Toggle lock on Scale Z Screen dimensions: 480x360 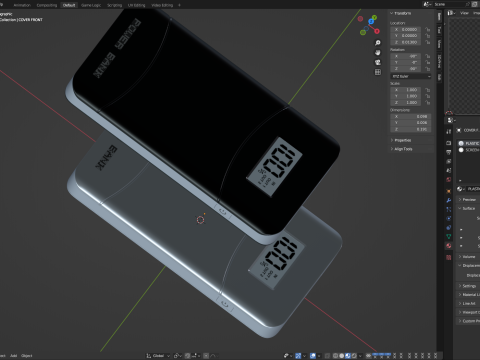pos(428,103)
